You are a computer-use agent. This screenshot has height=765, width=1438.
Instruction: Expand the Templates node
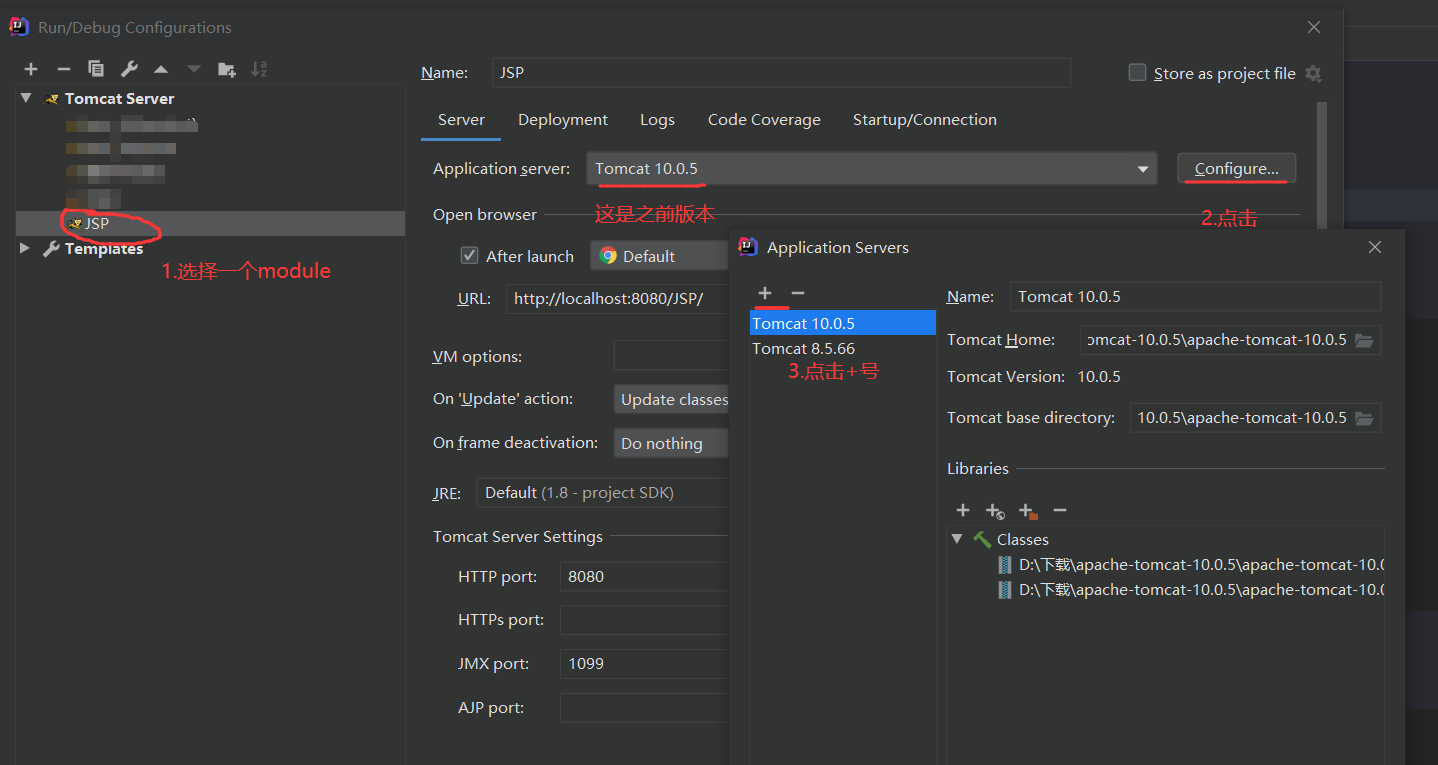[24, 248]
